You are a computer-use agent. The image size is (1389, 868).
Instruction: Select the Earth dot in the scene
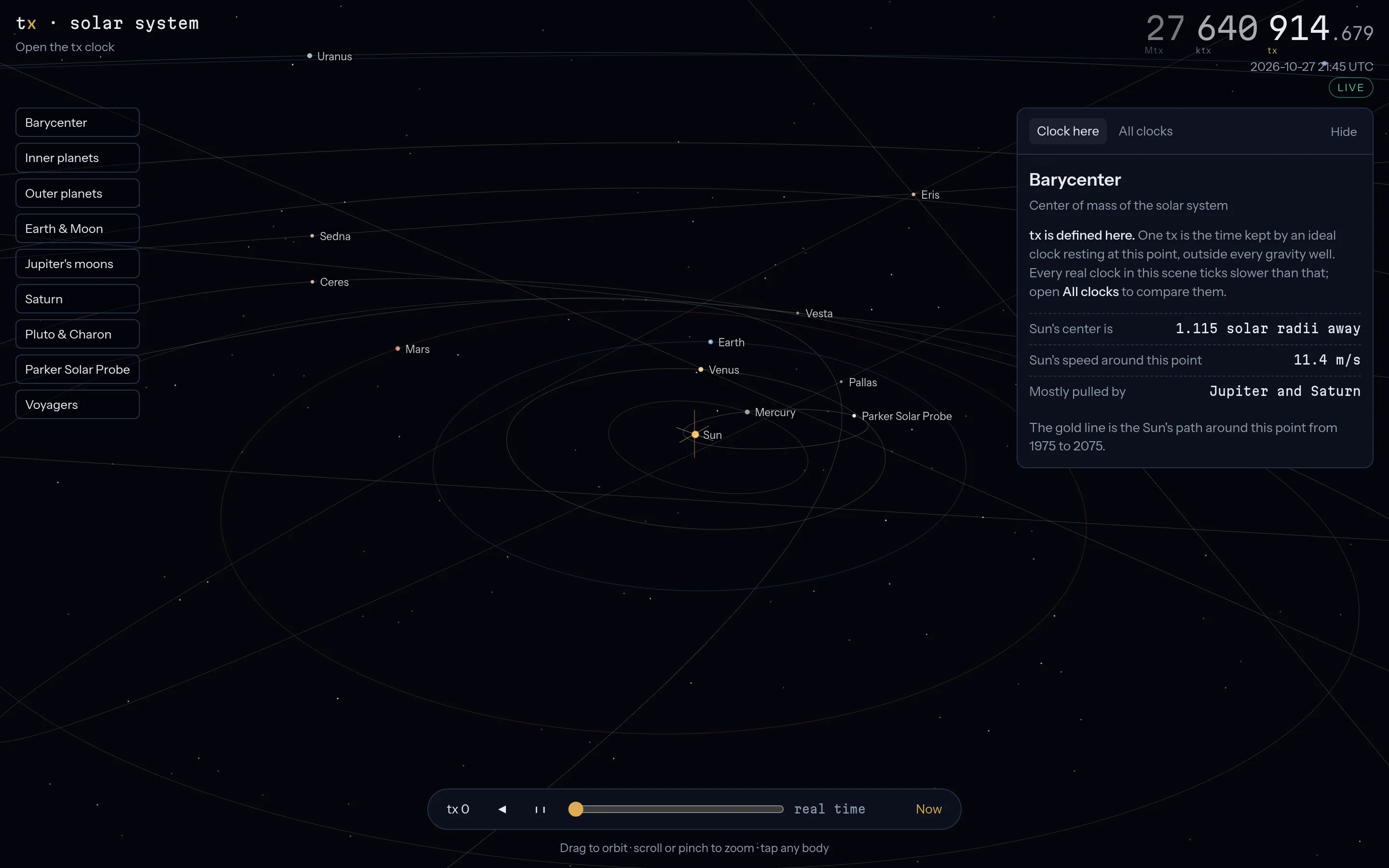click(x=710, y=342)
